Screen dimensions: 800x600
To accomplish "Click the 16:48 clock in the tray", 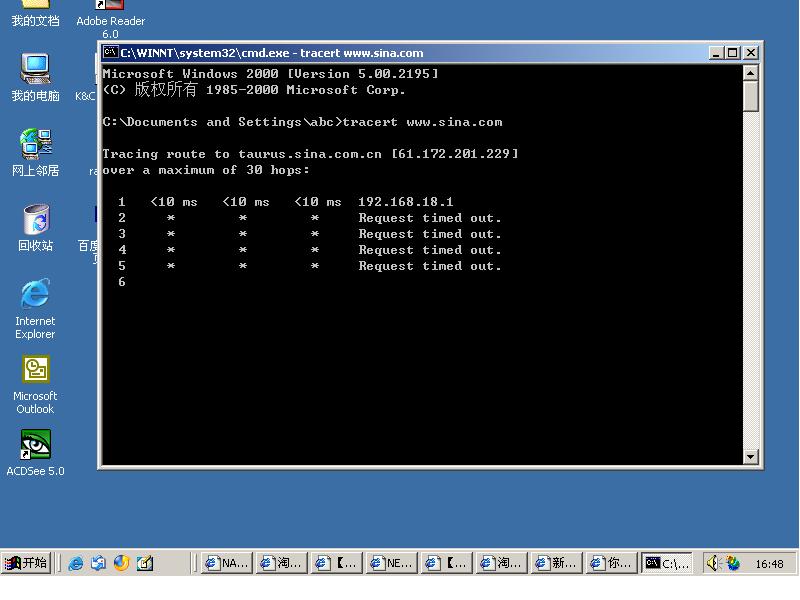I will coord(769,564).
